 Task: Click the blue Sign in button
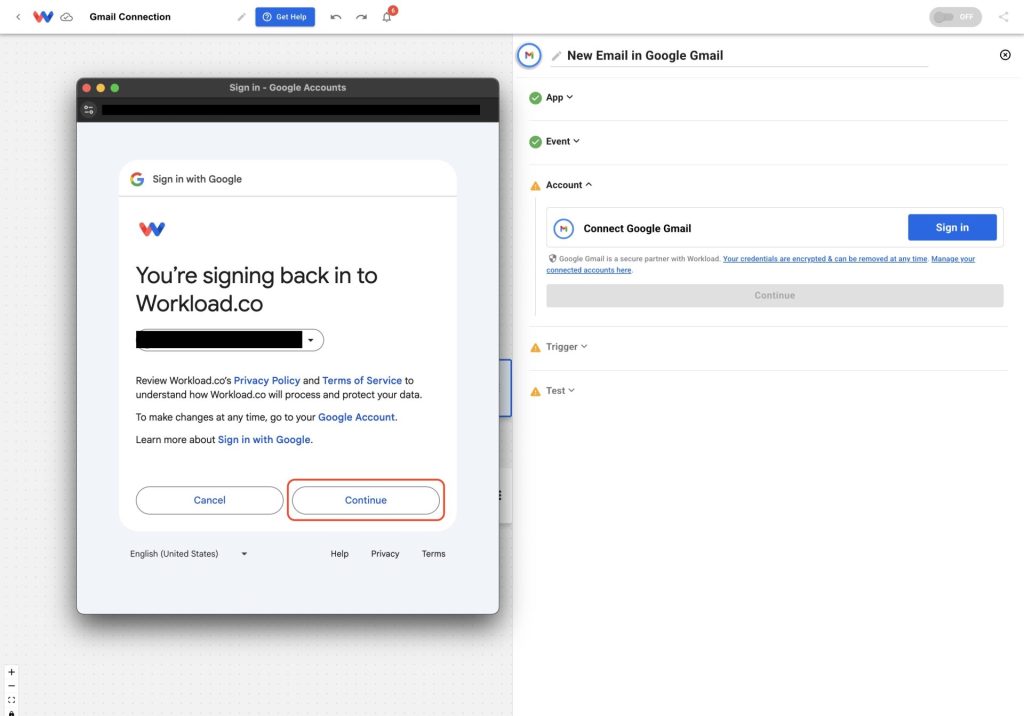pyautogui.click(x=952, y=227)
